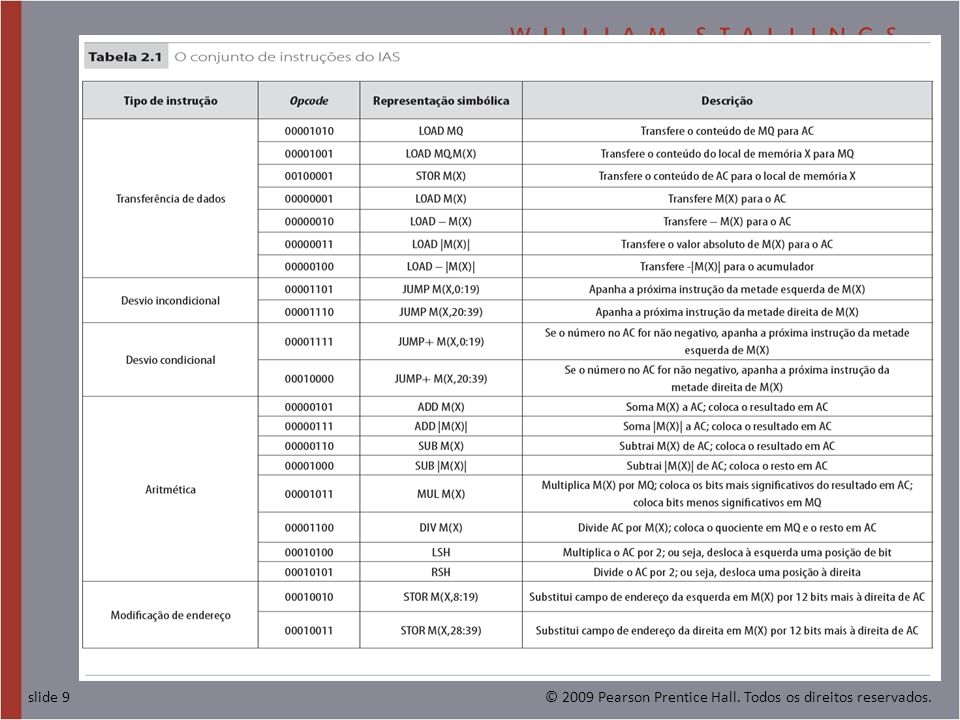Select the 'JUMP M(X,0:19)' cell
This screenshot has height=720, width=960.
click(441, 289)
